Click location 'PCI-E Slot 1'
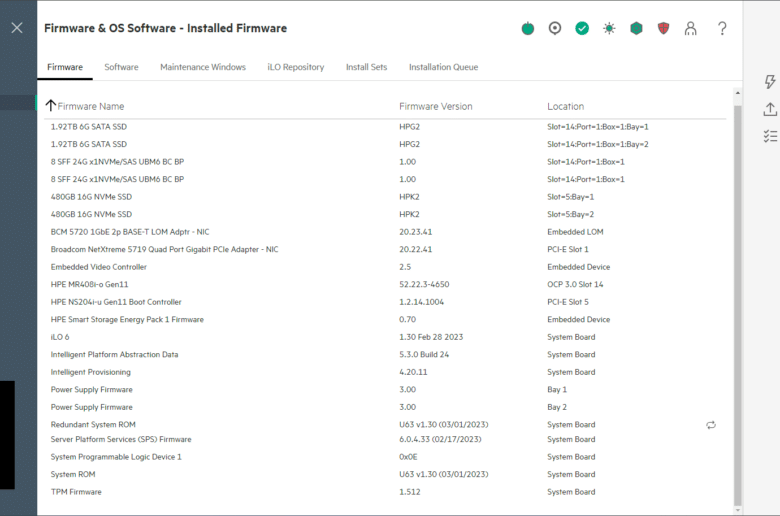The height and width of the screenshot is (516, 780). tap(568, 249)
